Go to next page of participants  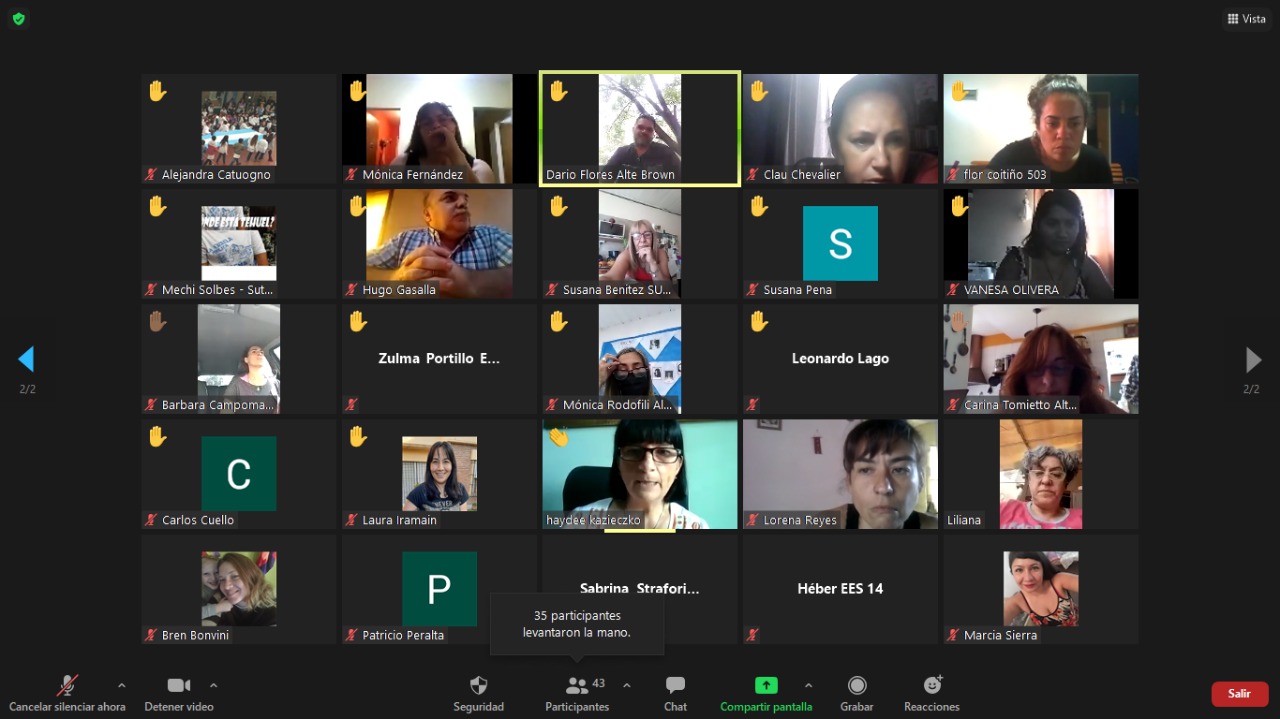click(x=1252, y=360)
